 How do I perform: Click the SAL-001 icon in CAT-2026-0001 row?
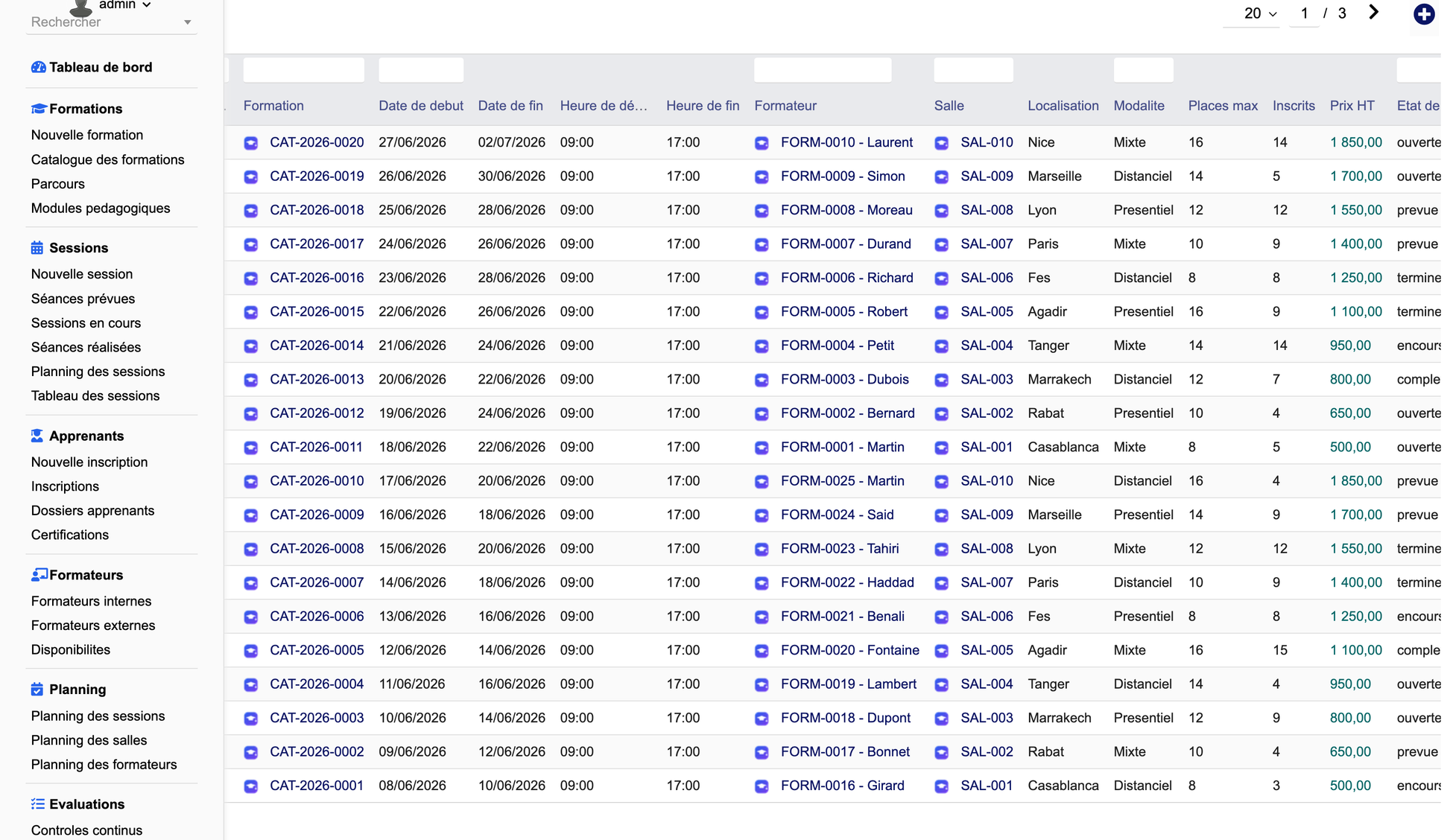pos(942,786)
